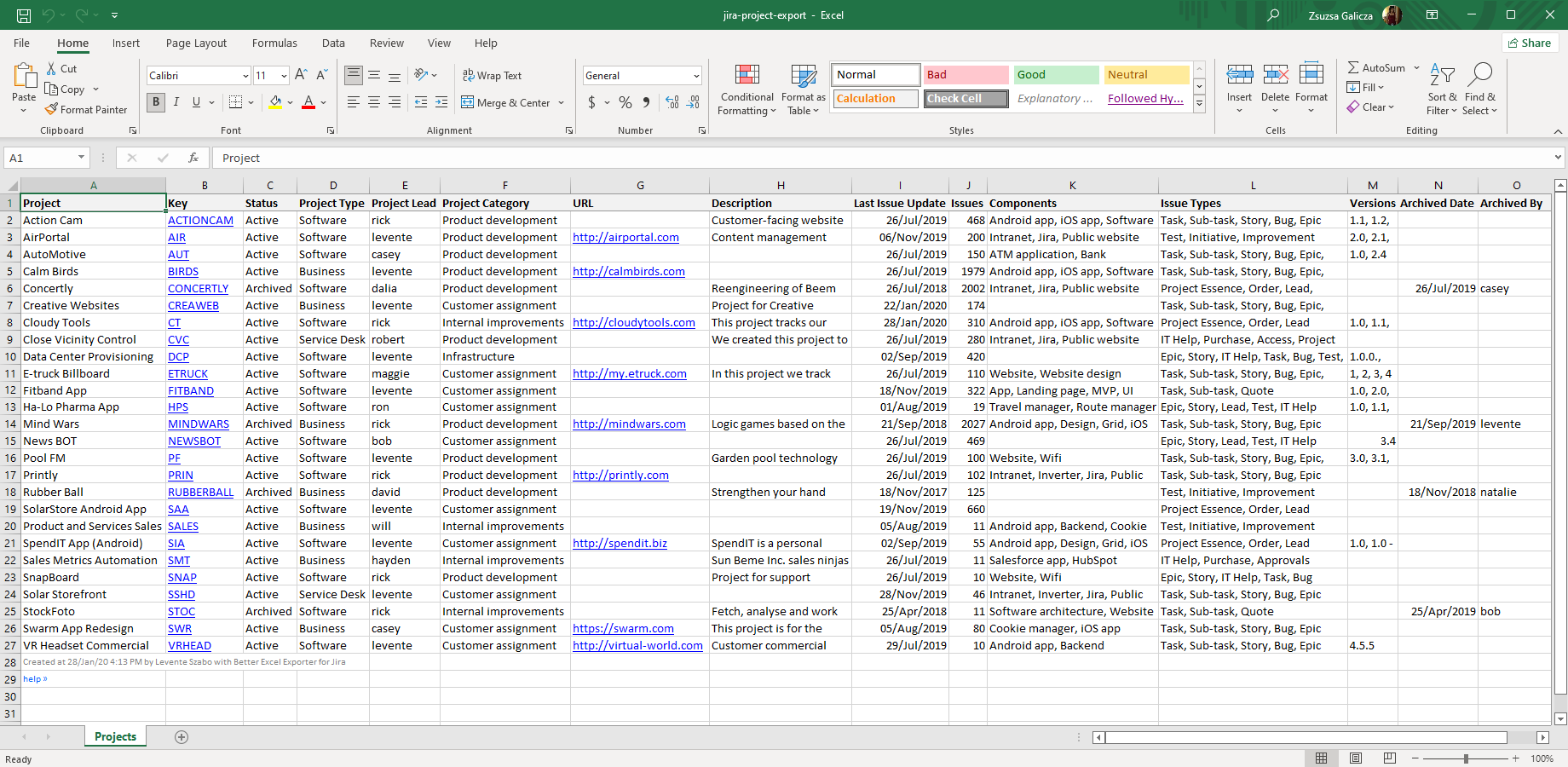Open the Data ribbon tab
Screen dimensions: 1568x767
(332, 43)
